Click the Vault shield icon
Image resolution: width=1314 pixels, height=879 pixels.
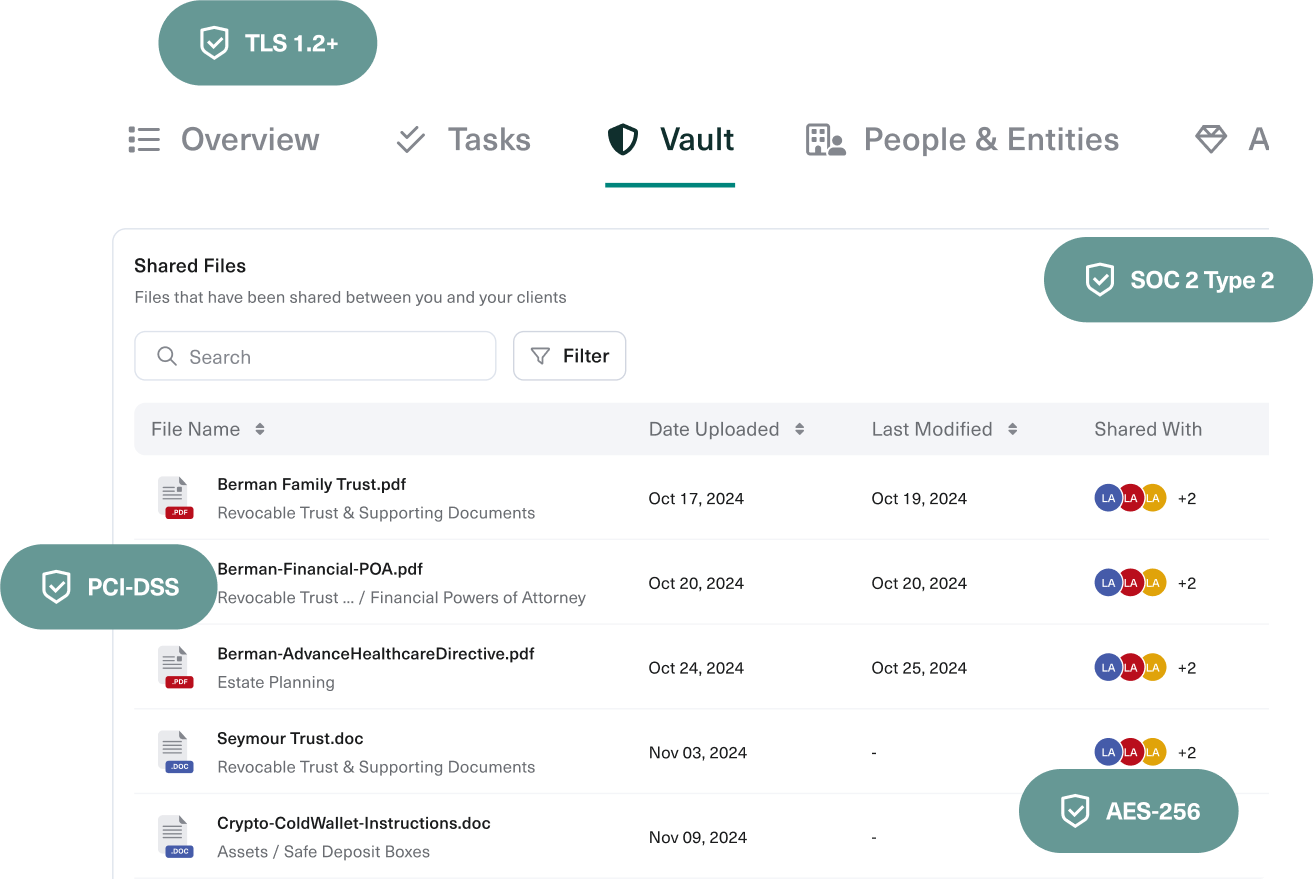pos(623,140)
